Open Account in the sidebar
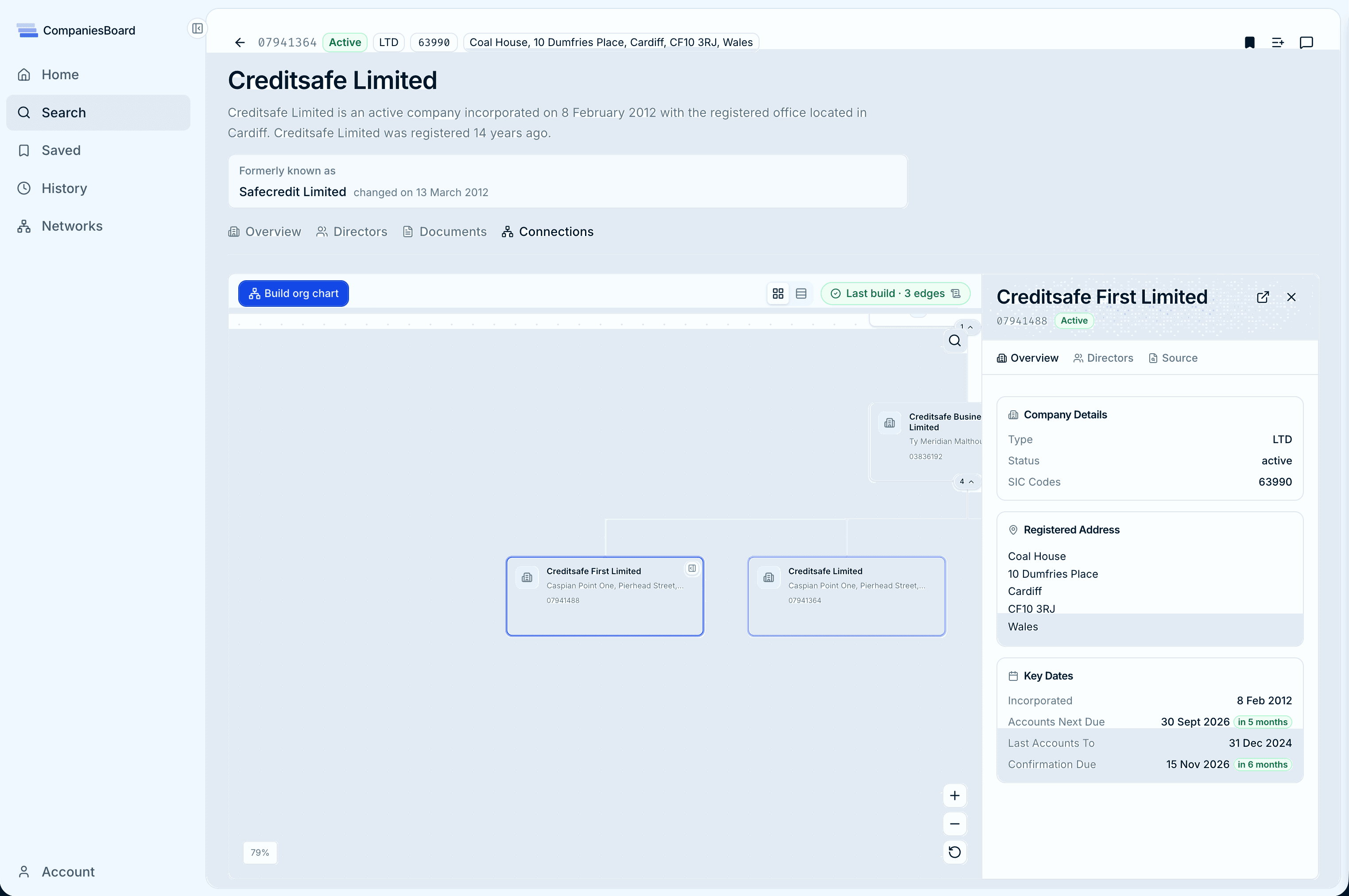Screen dimensions: 1349x896 coord(98,871)
